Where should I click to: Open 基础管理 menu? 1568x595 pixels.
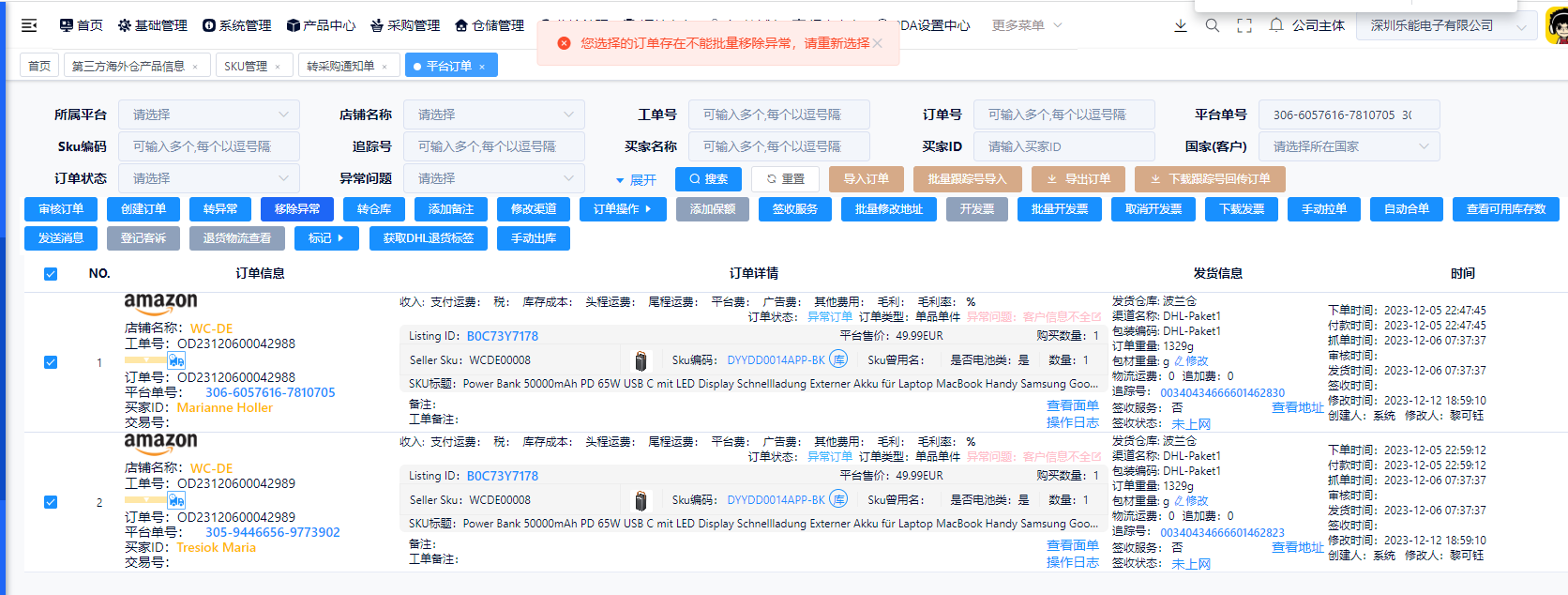(x=153, y=25)
